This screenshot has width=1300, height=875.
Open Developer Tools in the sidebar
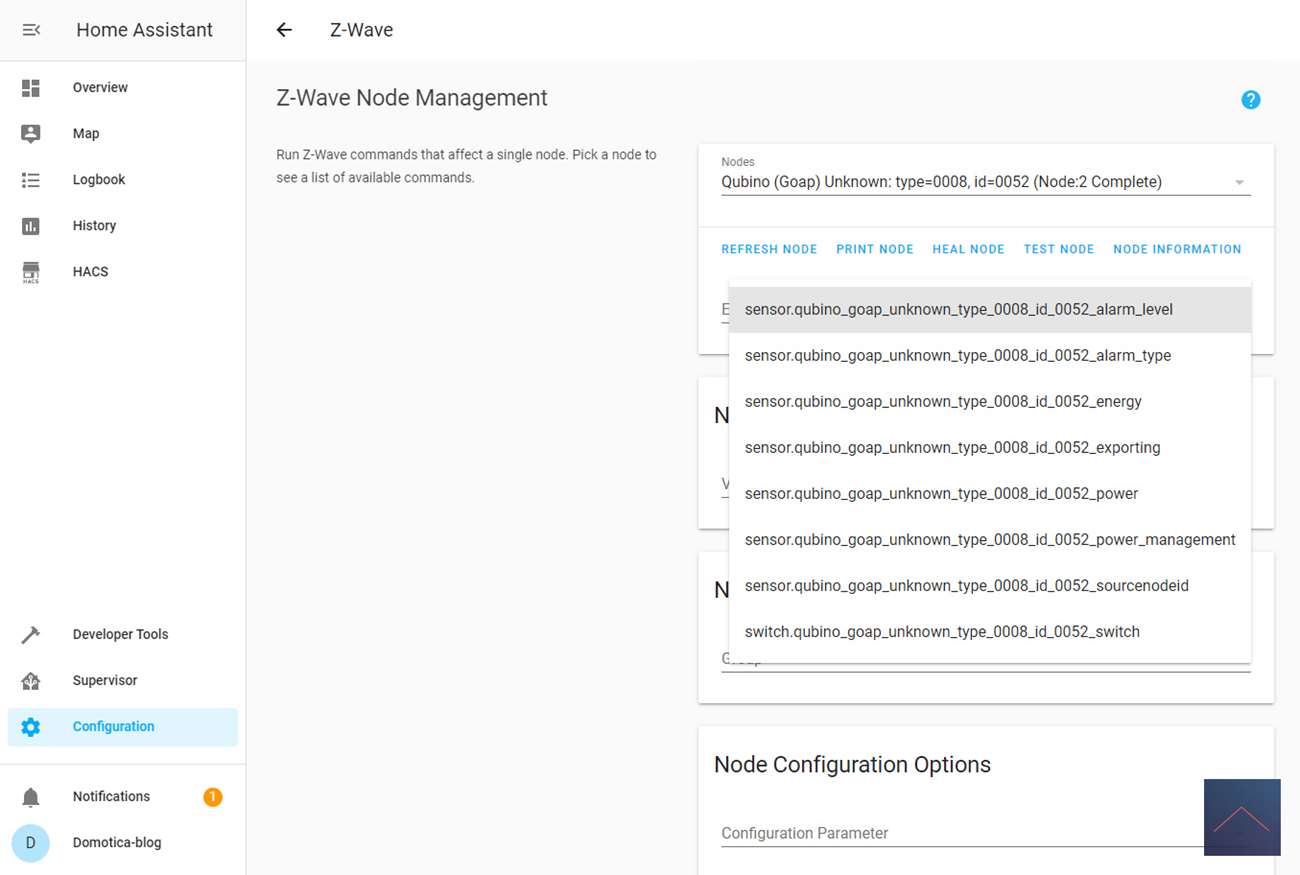coord(120,635)
